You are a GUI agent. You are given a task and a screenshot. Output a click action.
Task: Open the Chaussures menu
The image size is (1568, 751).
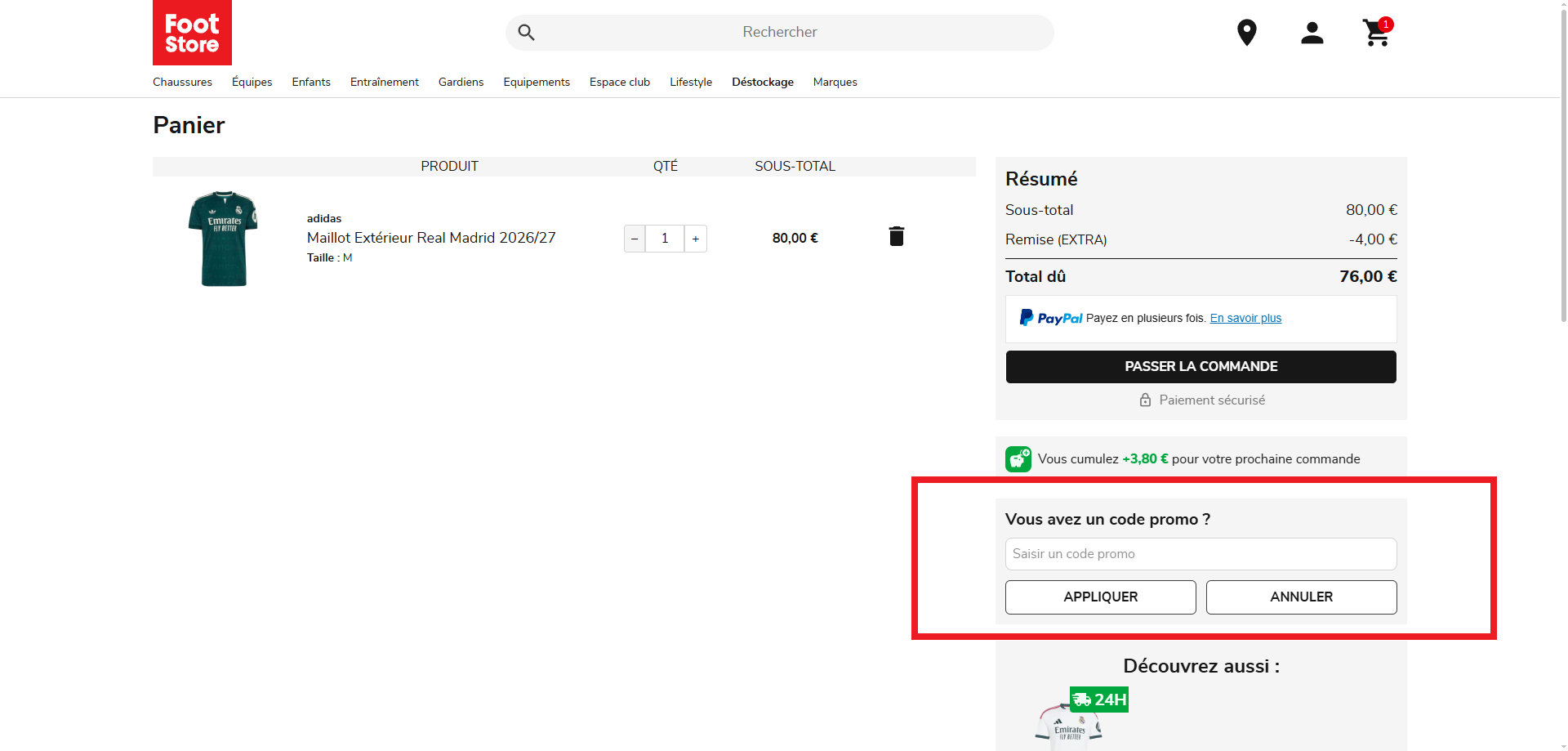[x=182, y=82]
